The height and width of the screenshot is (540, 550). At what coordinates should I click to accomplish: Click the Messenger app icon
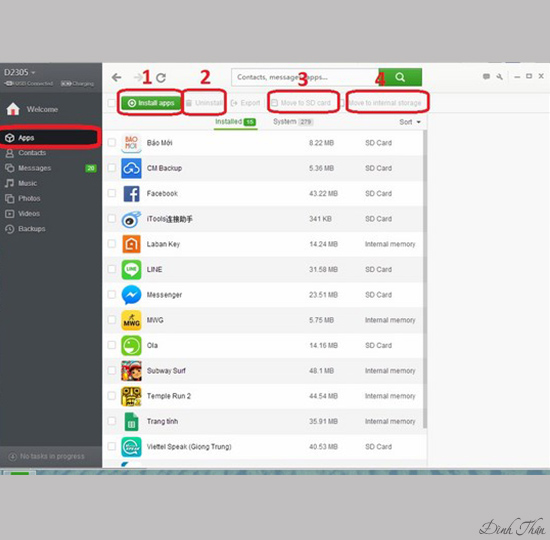click(132, 295)
